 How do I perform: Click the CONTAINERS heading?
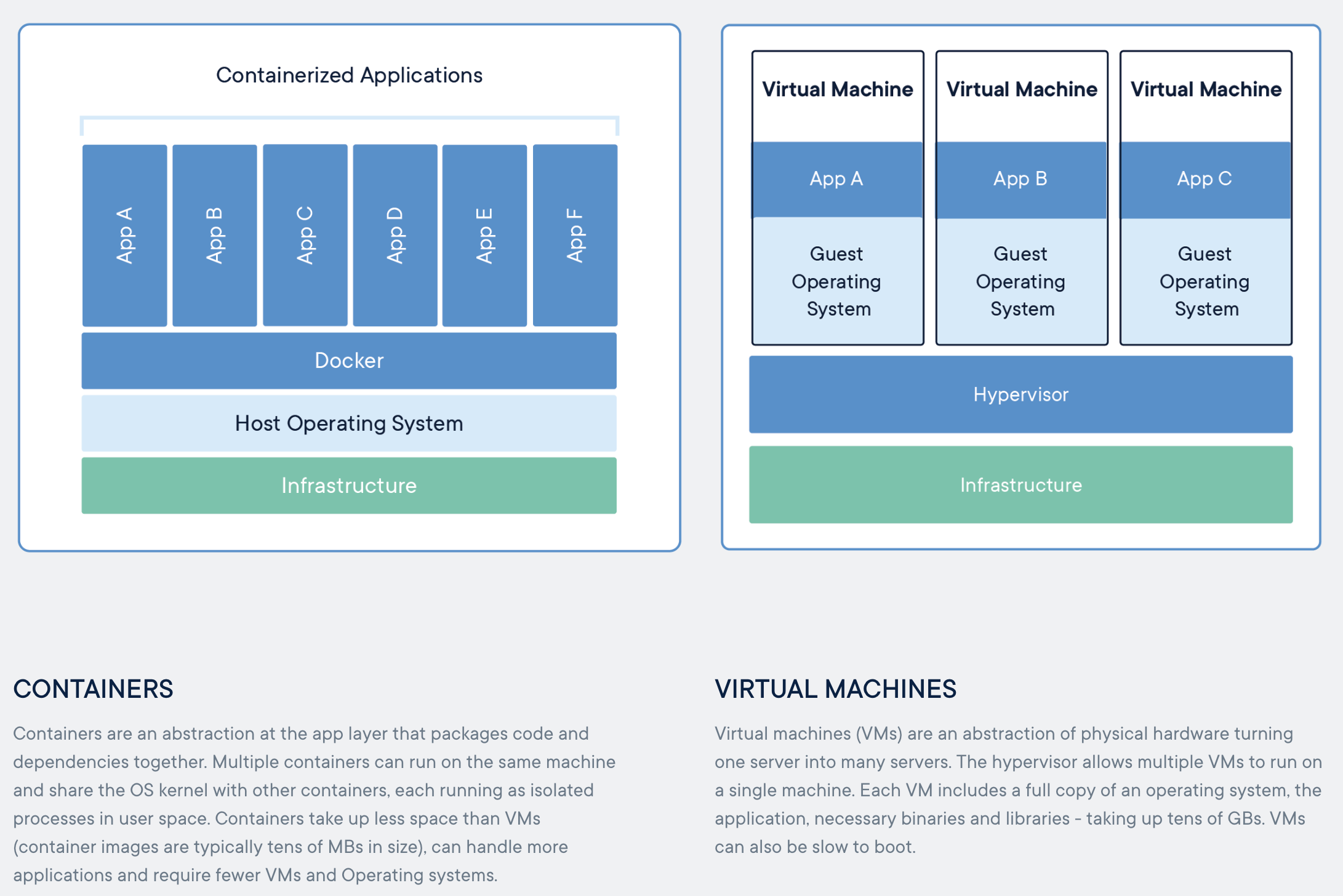click(x=94, y=689)
